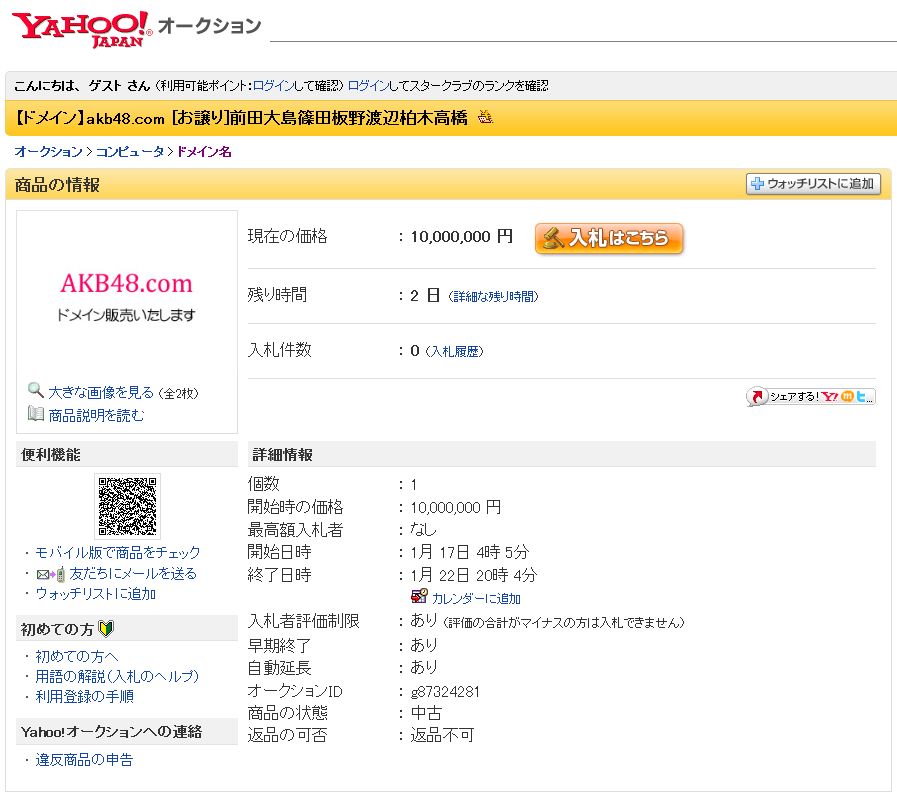897x800 pixels.
Task: Go to the ドメイン名 breadcrumb link
Action: coord(204,152)
